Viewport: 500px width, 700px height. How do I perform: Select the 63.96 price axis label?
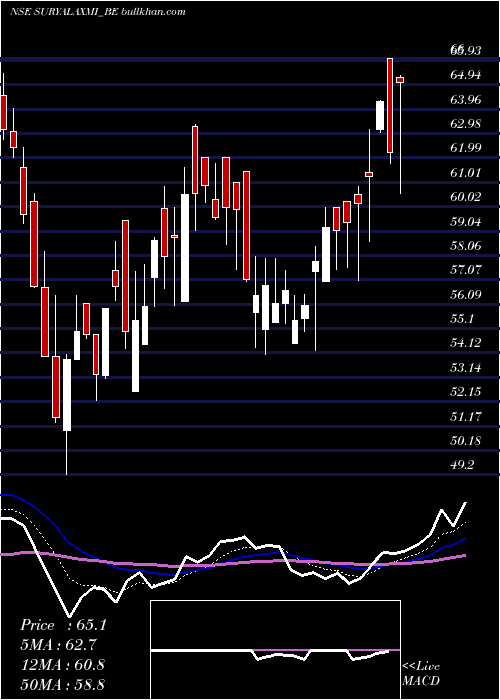tap(467, 99)
